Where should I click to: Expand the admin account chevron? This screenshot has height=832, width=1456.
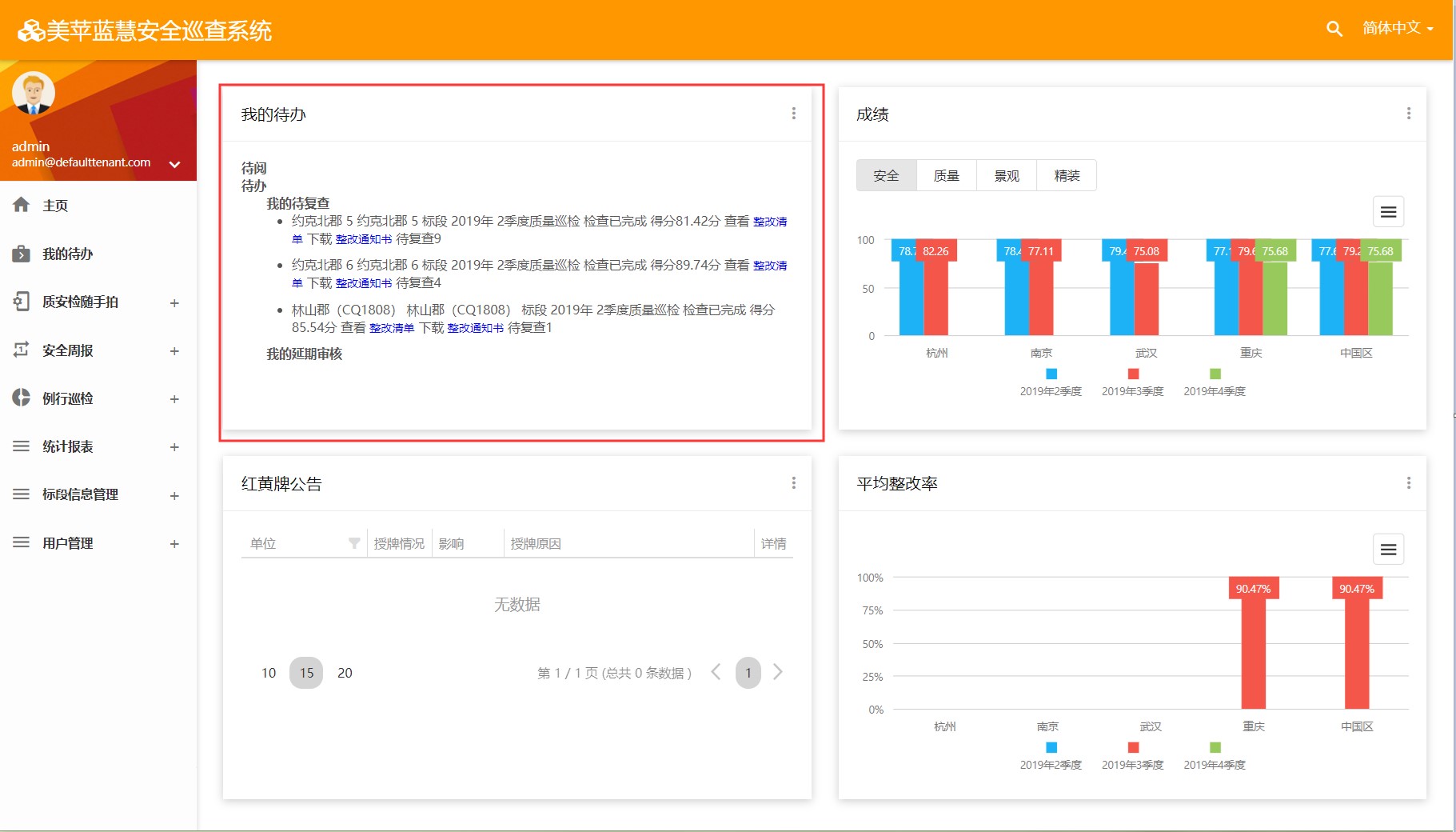coord(174,164)
